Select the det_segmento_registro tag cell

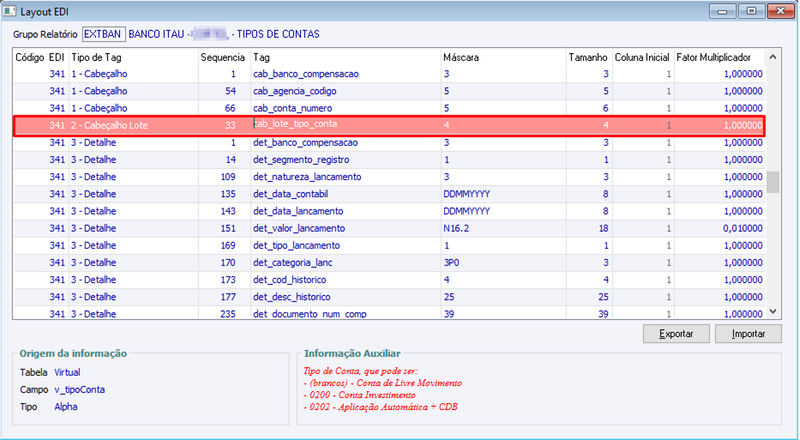tap(345, 160)
